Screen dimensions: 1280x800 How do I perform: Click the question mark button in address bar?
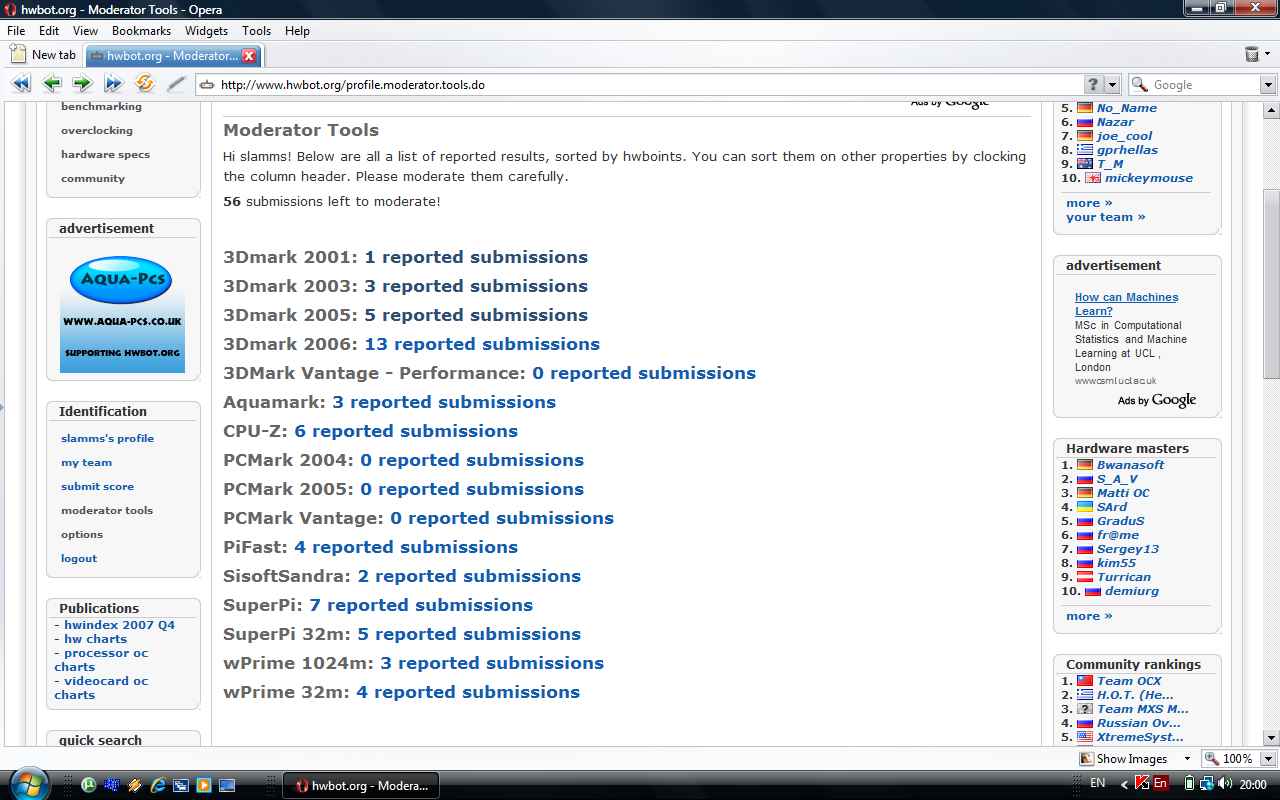[1093, 85]
